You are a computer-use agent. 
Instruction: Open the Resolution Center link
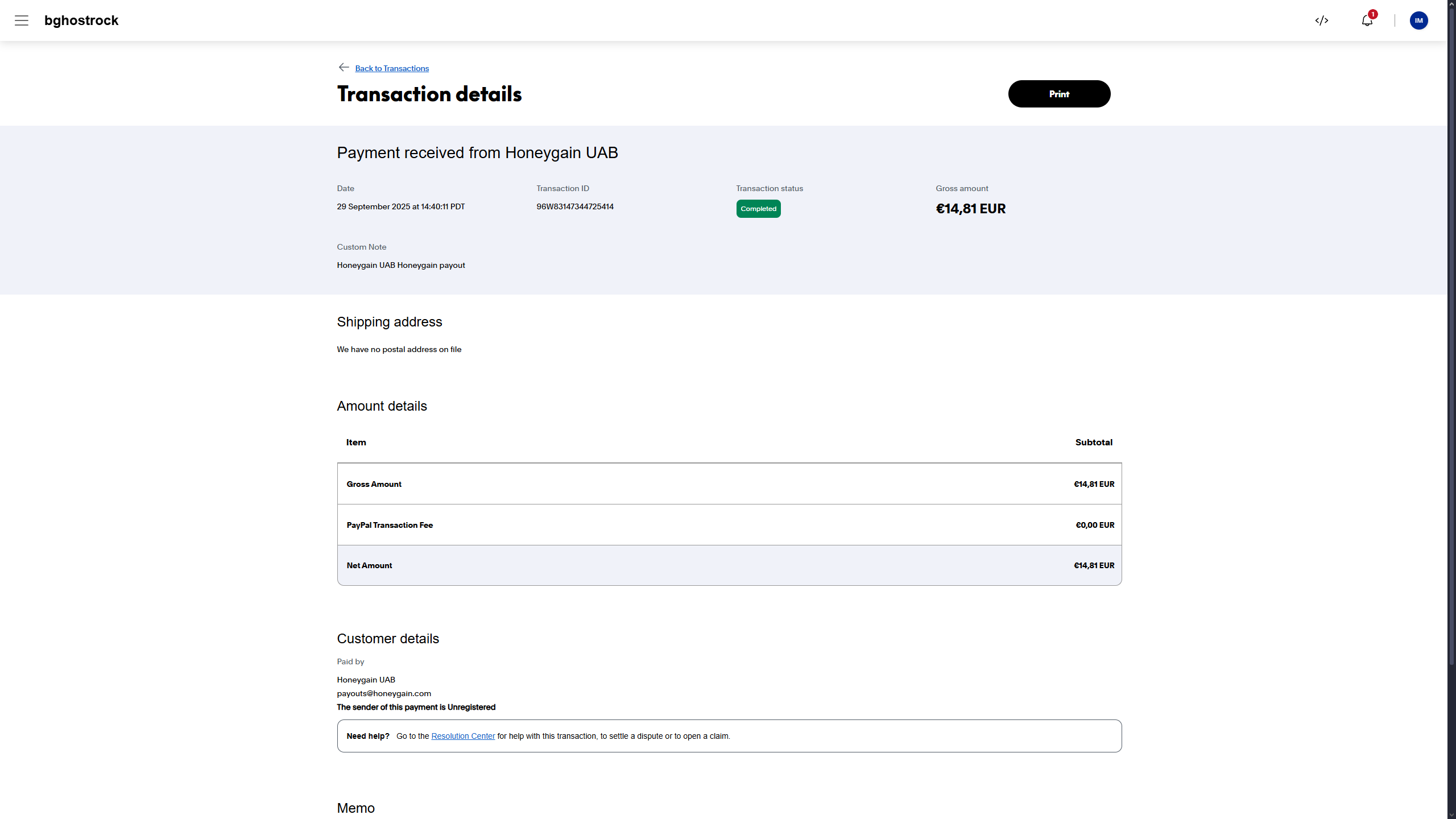[463, 736]
